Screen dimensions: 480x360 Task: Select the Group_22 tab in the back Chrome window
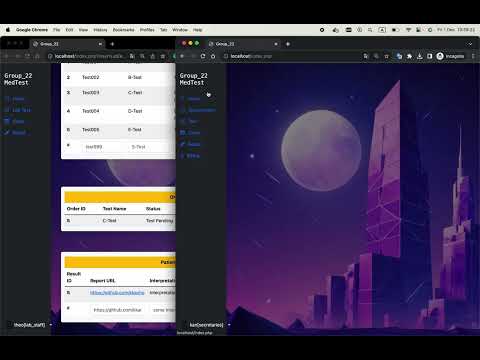point(67,44)
